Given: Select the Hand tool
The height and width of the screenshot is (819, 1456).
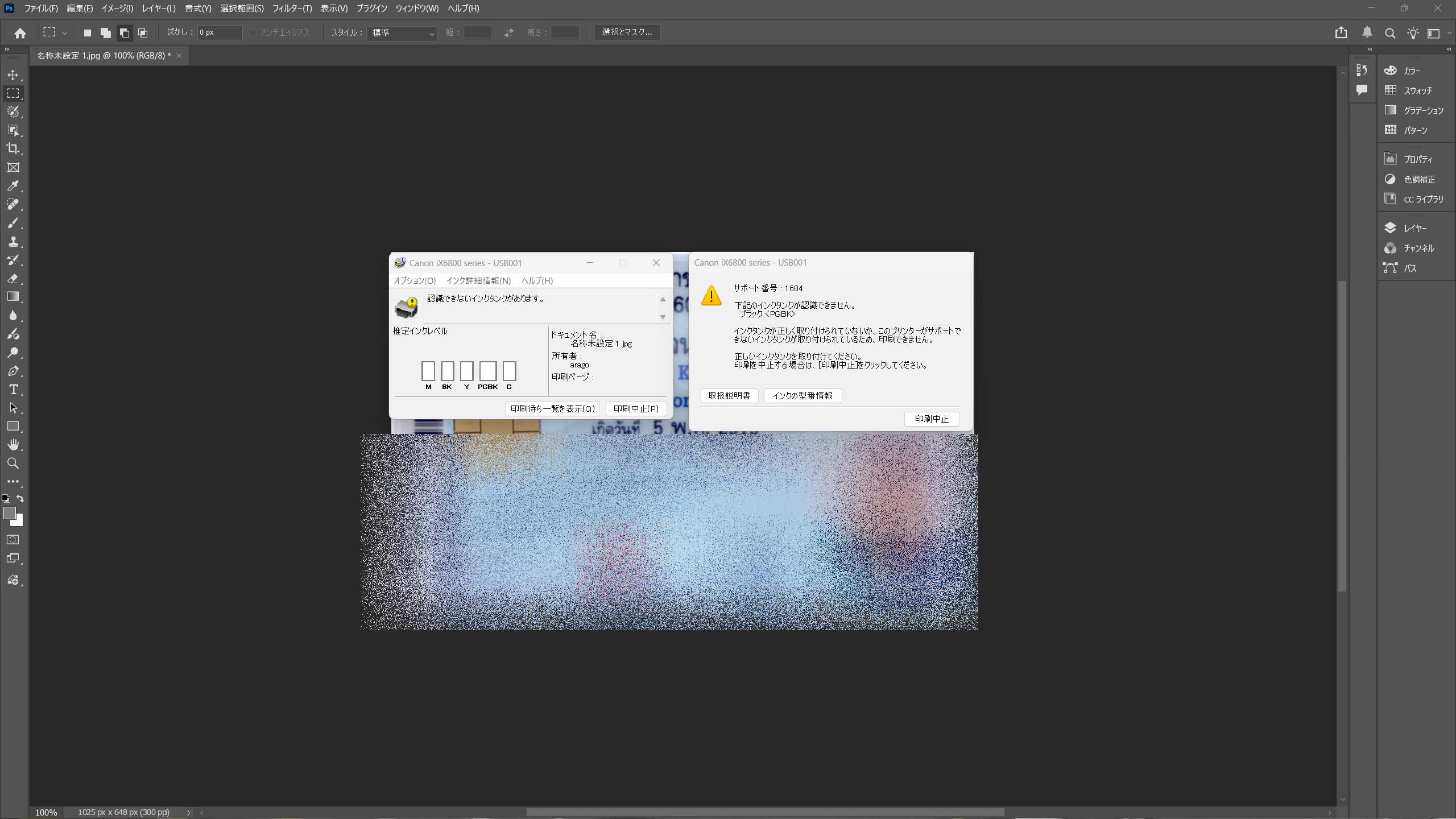Looking at the screenshot, I should [x=13, y=445].
